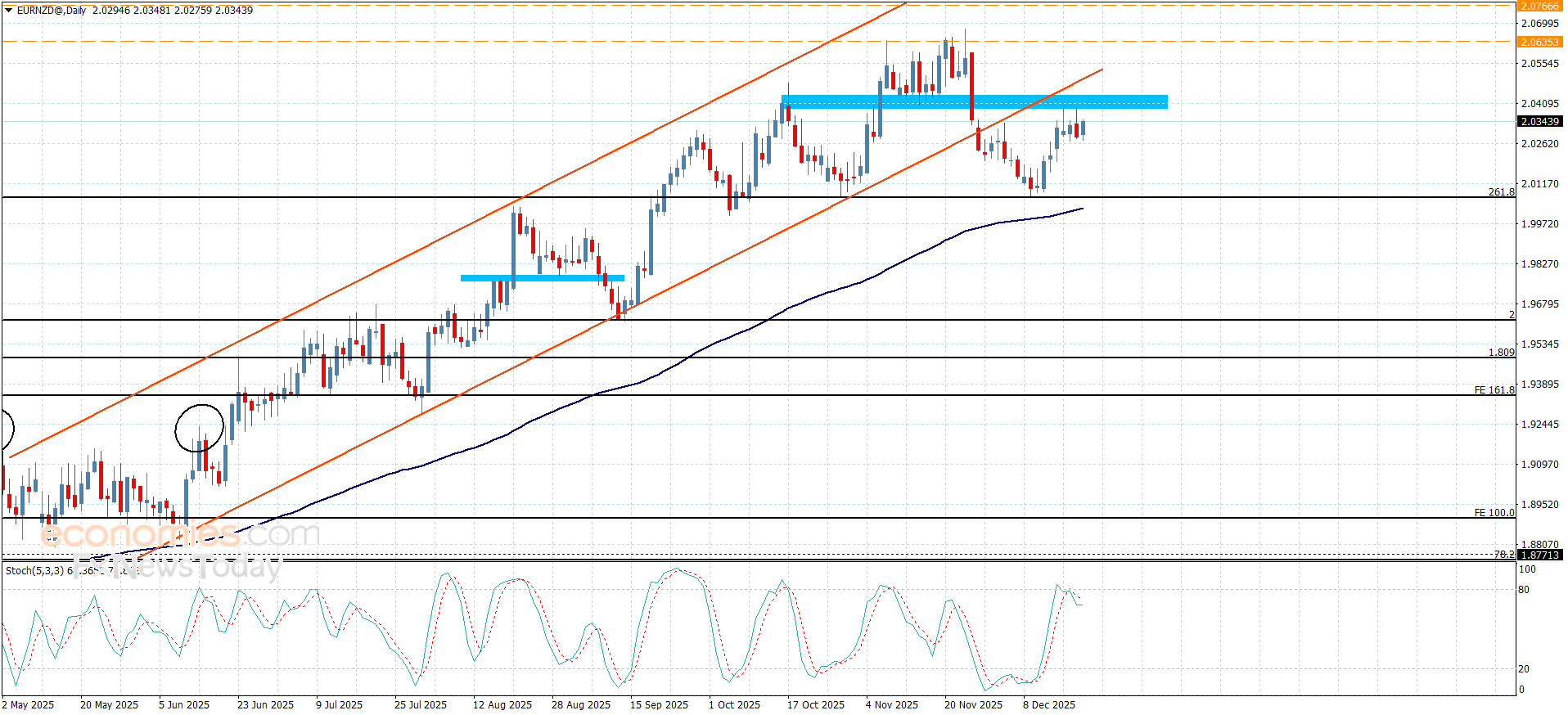The width and height of the screenshot is (1568, 715).
Task: Click the high price value 2.03481
Action: click(x=151, y=11)
